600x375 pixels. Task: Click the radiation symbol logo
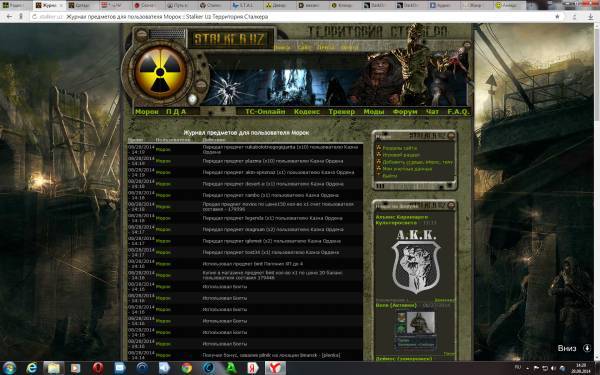click(160, 72)
